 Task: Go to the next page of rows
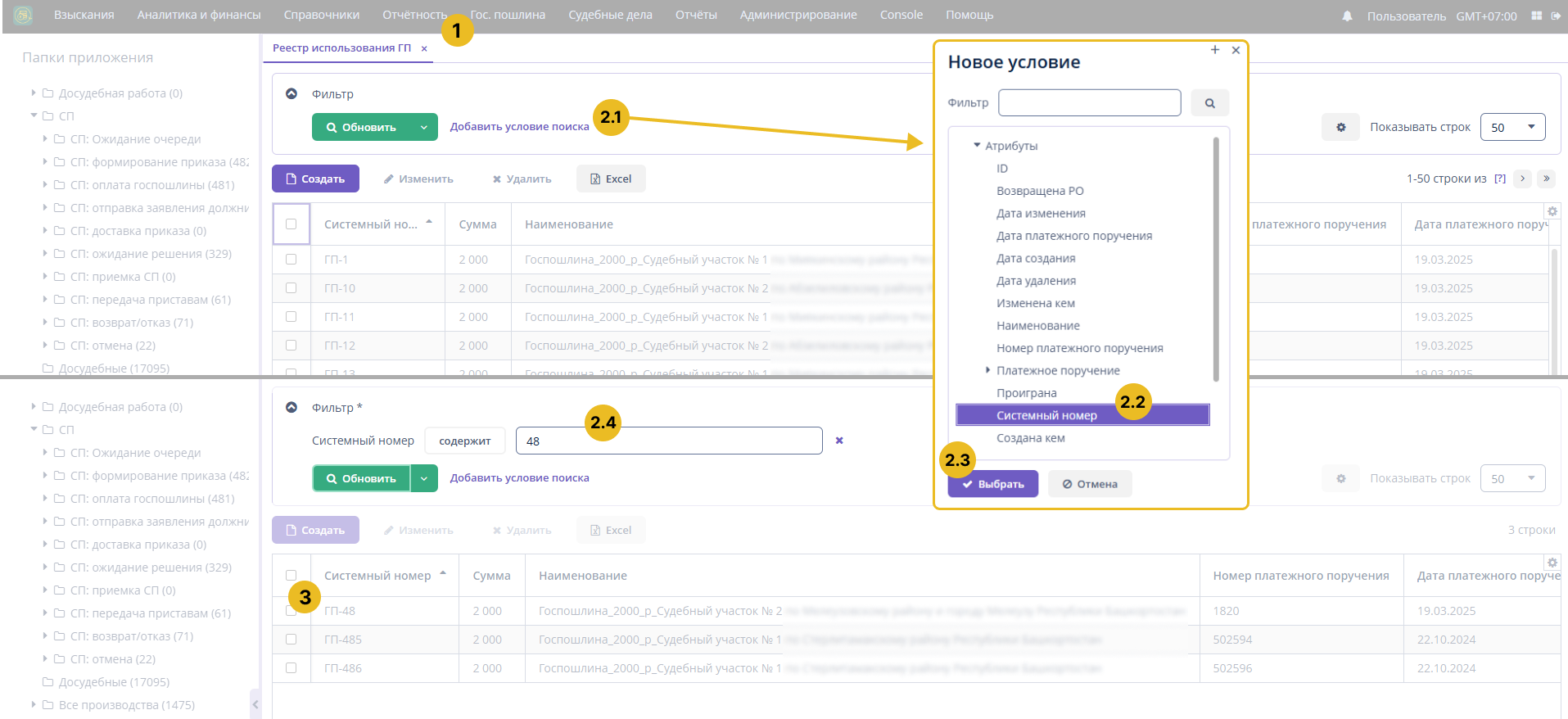click(1523, 179)
